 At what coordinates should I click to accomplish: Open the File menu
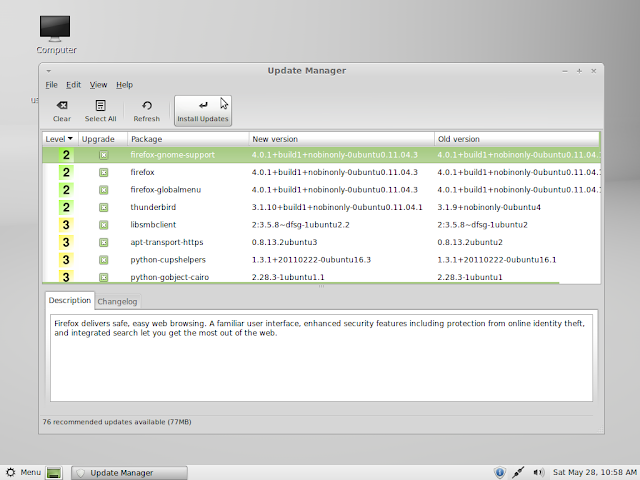point(51,85)
